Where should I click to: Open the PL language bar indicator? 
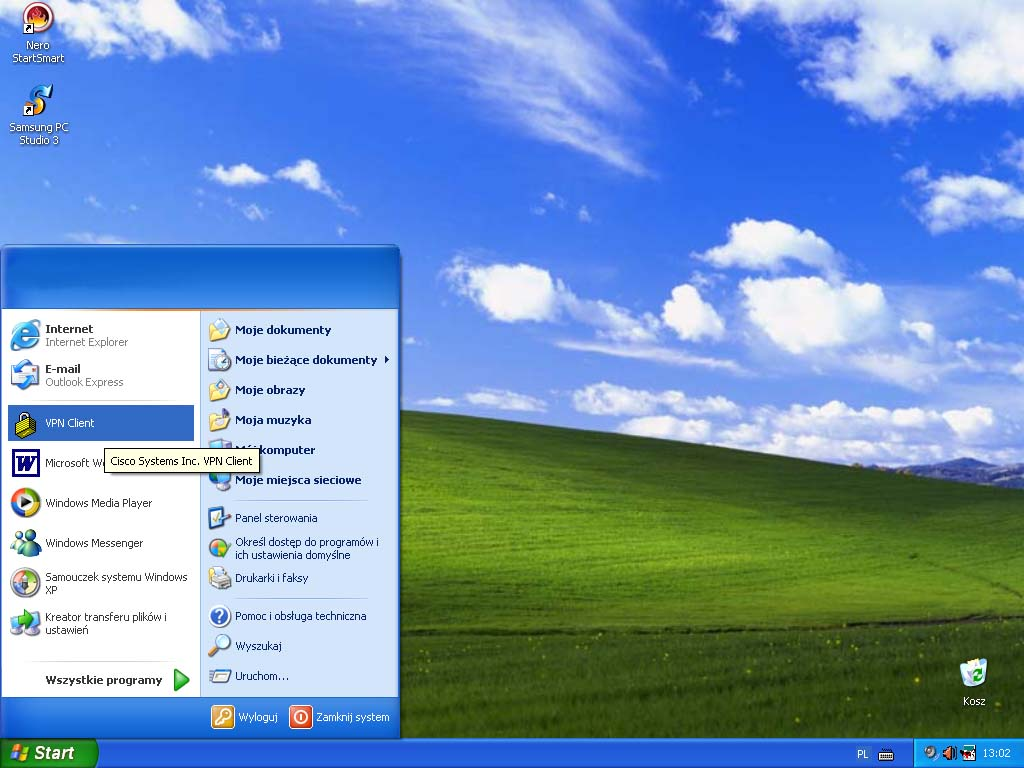[x=863, y=754]
